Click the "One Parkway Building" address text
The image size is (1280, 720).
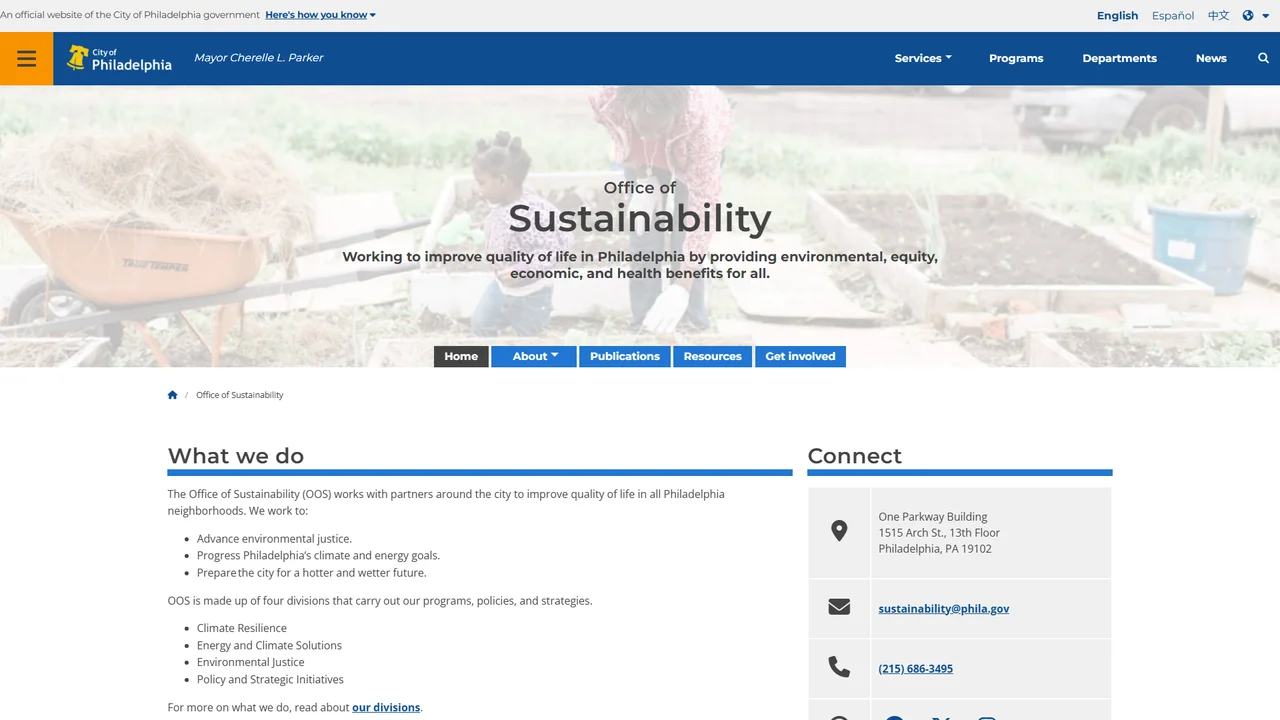[933, 517]
